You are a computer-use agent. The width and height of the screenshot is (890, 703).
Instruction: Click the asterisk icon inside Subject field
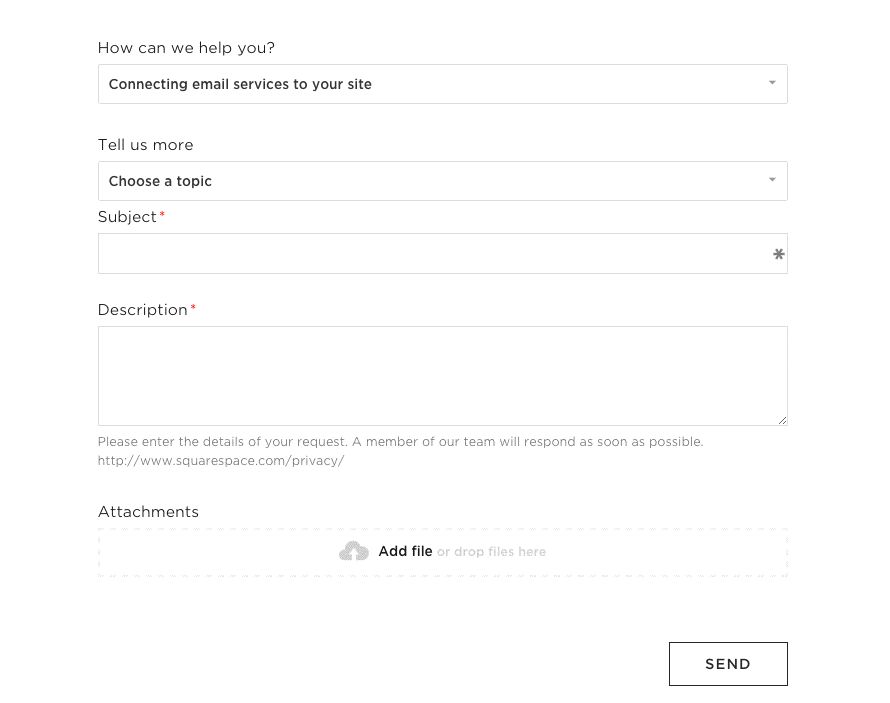point(778,255)
